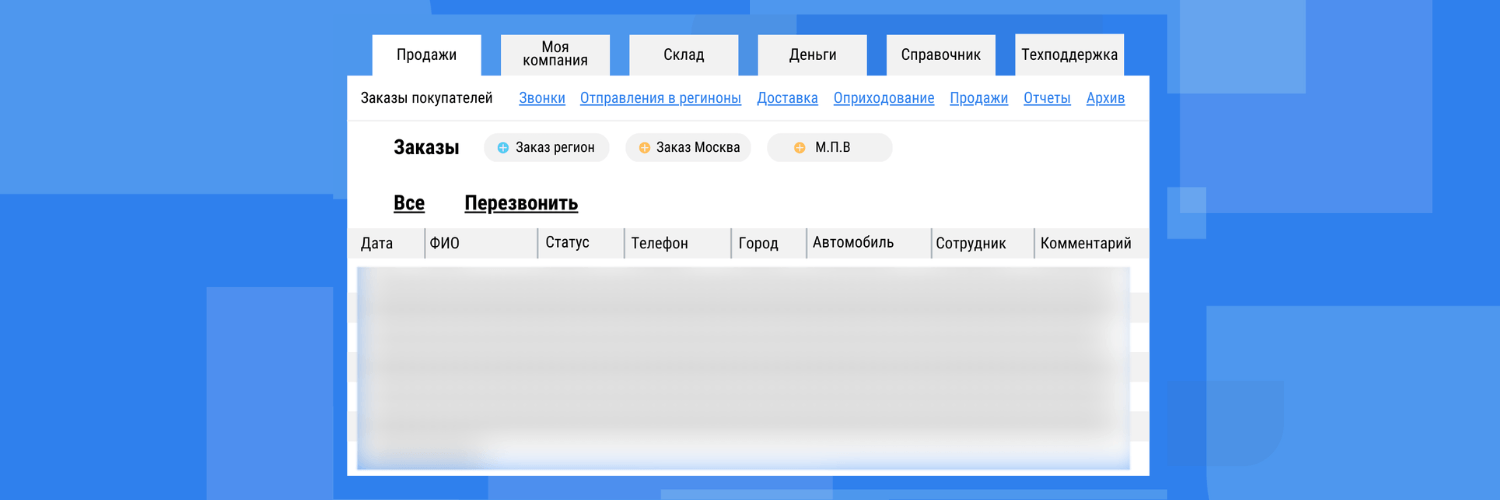
Task: Open the Продажи main tab
Action: coord(426,55)
